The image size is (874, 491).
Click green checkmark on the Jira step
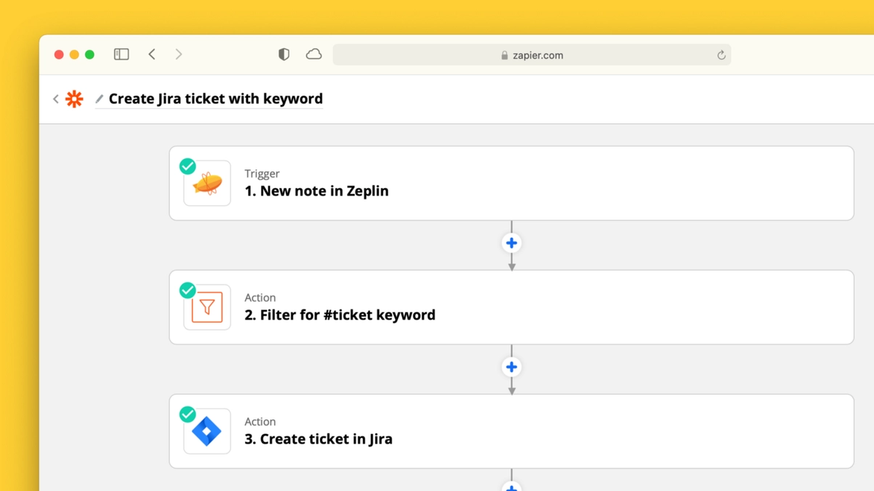pyautogui.click(x=187, y=414)
